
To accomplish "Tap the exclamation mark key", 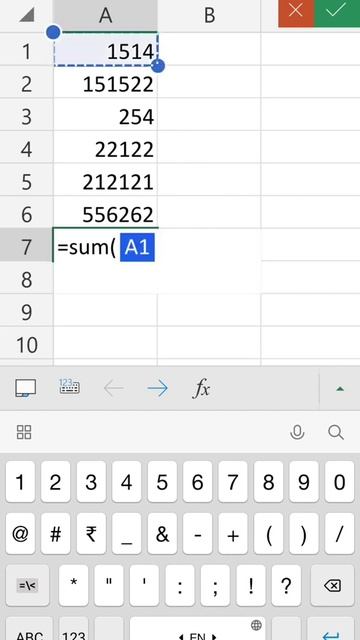I will (x=251, y=585).
